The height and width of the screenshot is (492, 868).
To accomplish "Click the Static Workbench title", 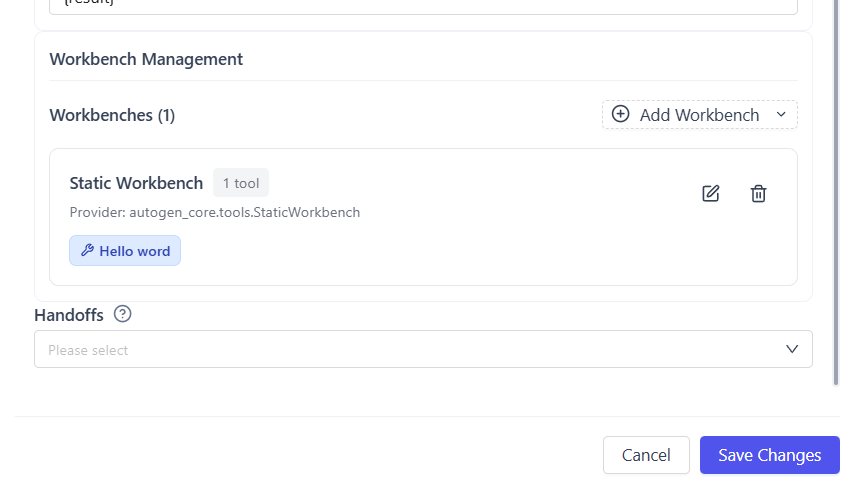I will click(x=136, y=183).
